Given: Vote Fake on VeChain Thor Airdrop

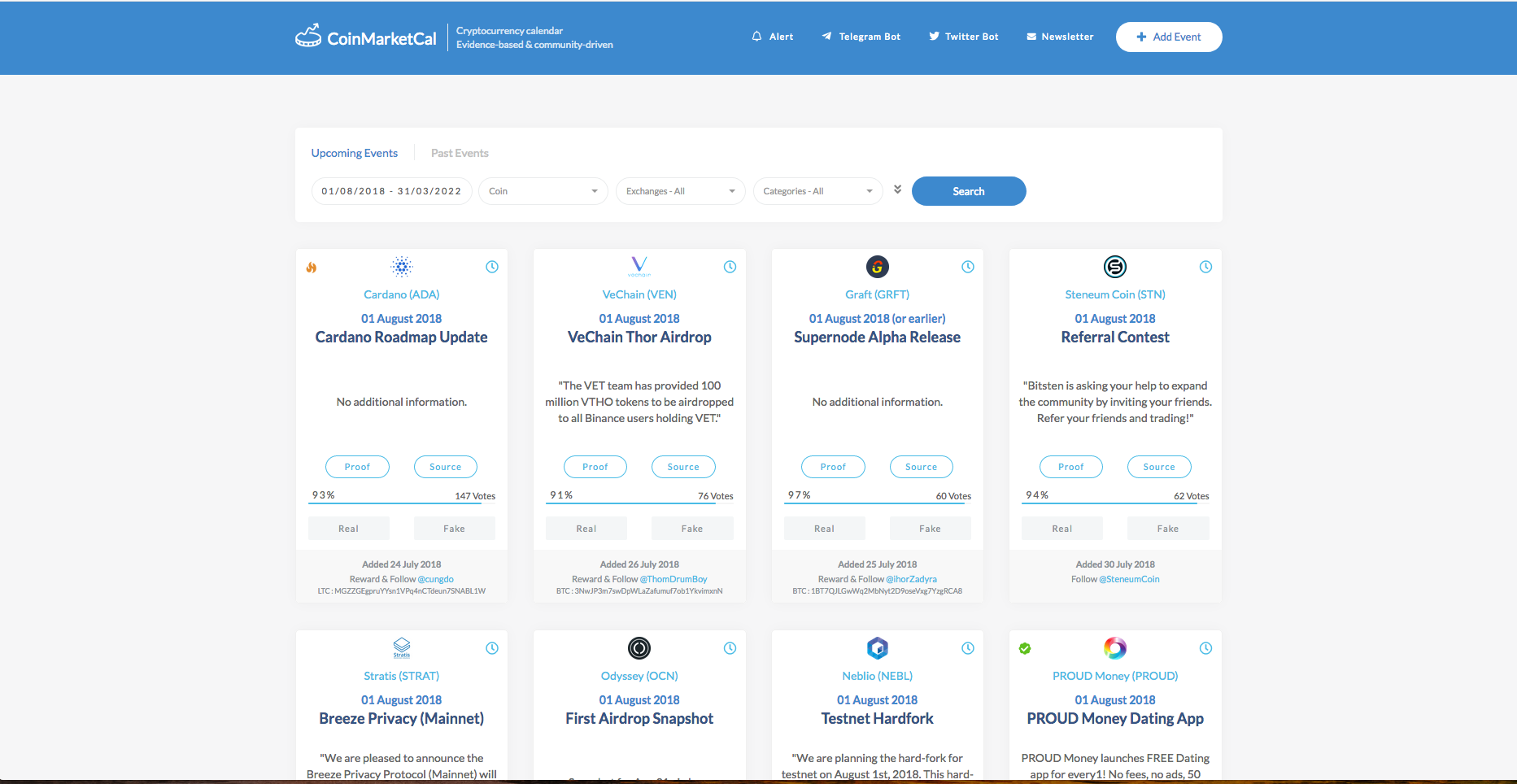Looking at the screenshot, I should point(692,529).
